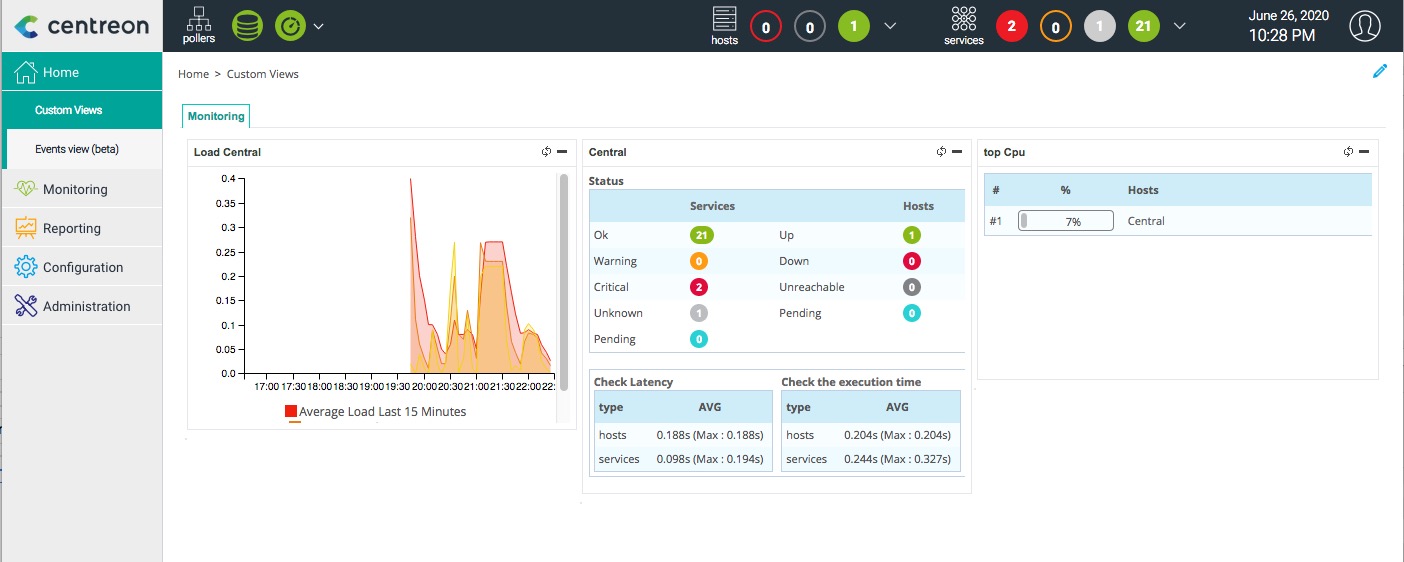Collapse the Load Central widget
This screenshot has width=1404, height=562.
pyautogui.click(x=562, y=152)
